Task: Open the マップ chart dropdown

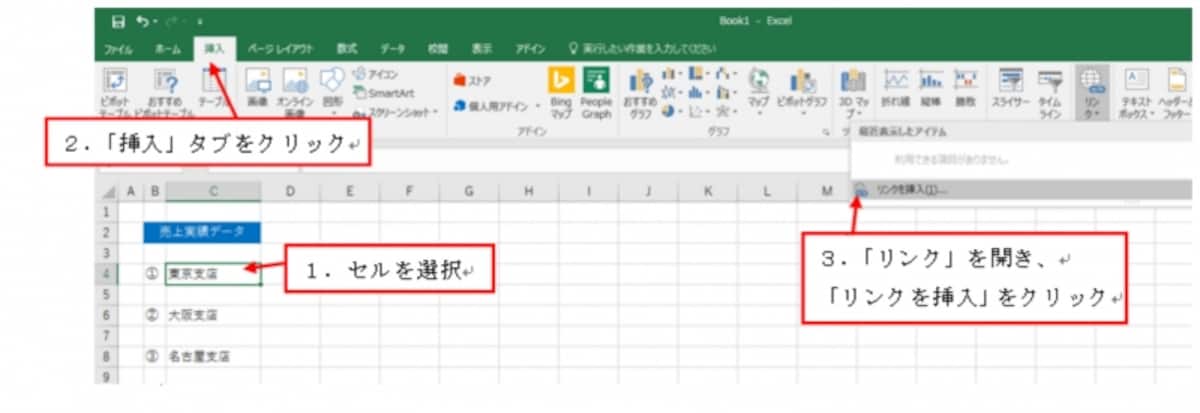Action: (759, 90)
